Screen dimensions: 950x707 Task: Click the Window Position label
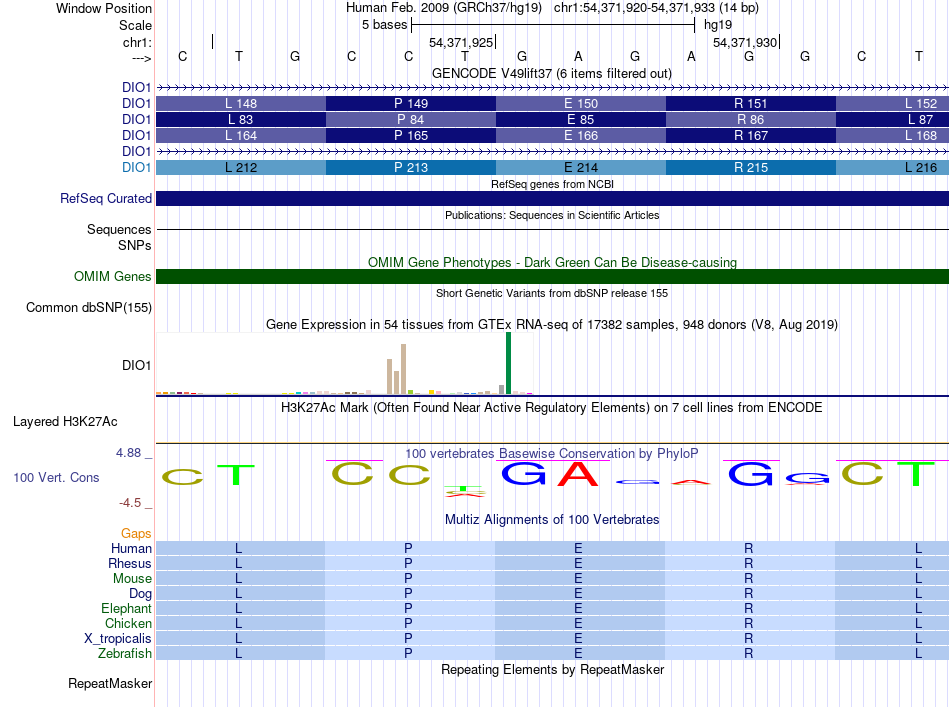point(104,8)
